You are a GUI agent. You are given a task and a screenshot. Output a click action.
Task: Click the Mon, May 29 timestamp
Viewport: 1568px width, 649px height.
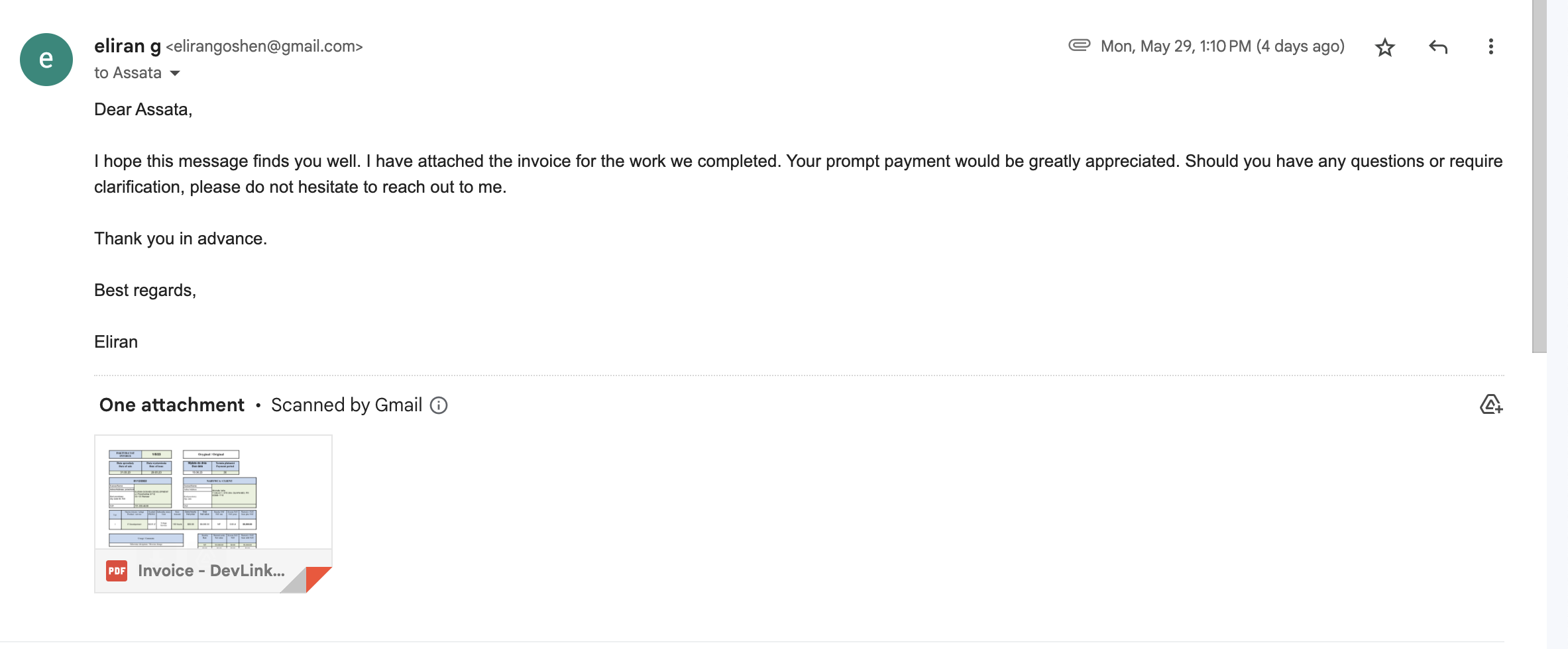pos(1222,46)
